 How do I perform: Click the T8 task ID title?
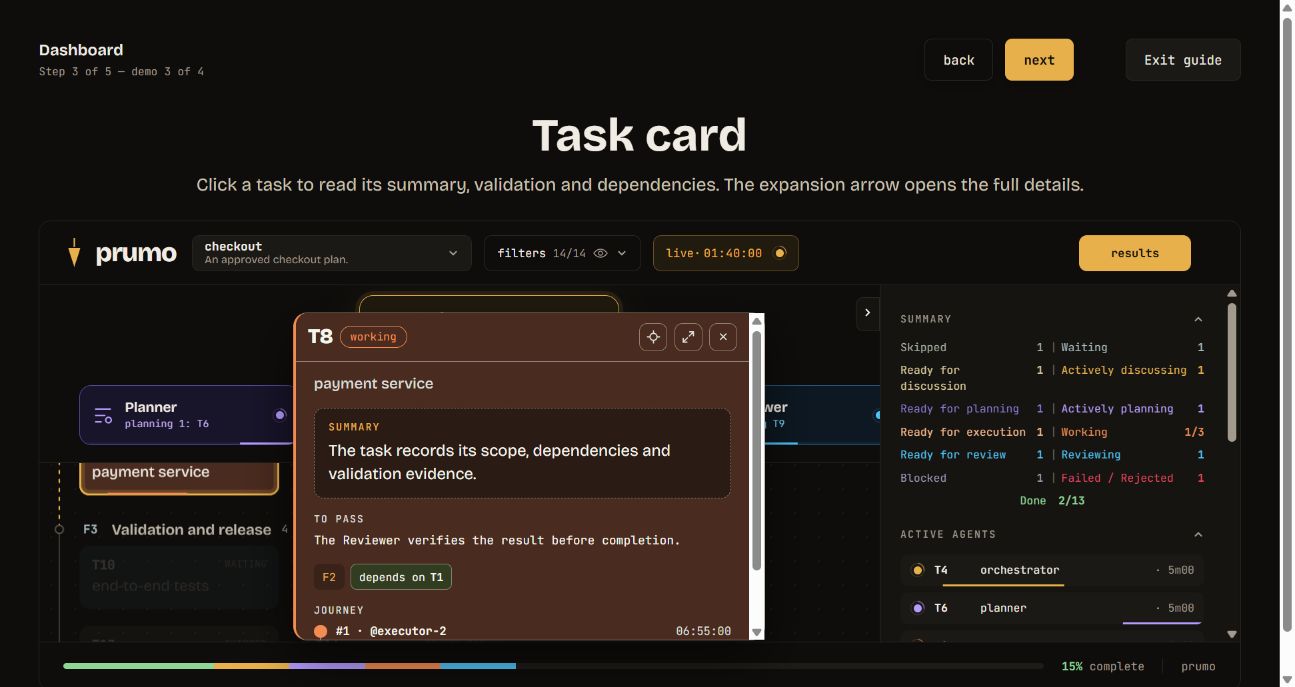point(320,337)
